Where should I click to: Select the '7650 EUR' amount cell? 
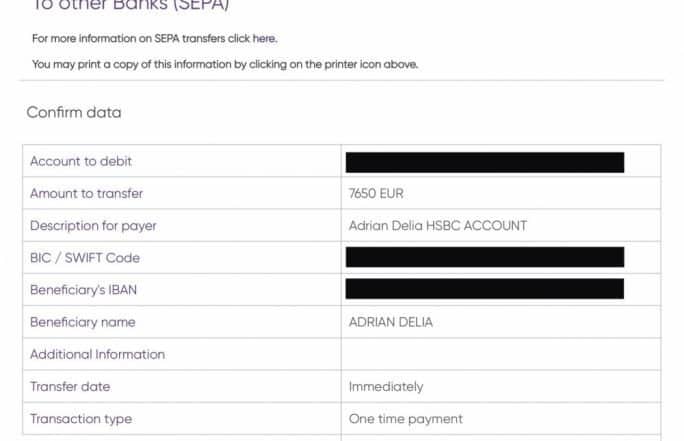coord(376,193)
